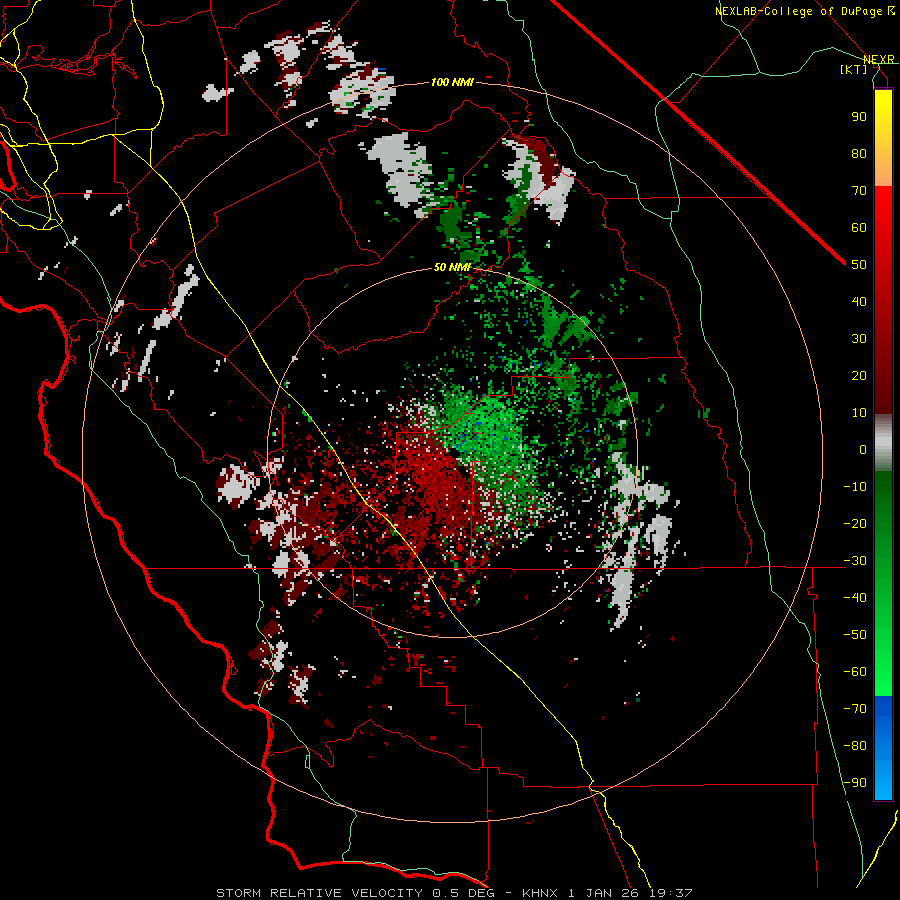Pick the light blue segment near -90
The height and width of the screenshot is (900, 900).
tap(883, 781)
